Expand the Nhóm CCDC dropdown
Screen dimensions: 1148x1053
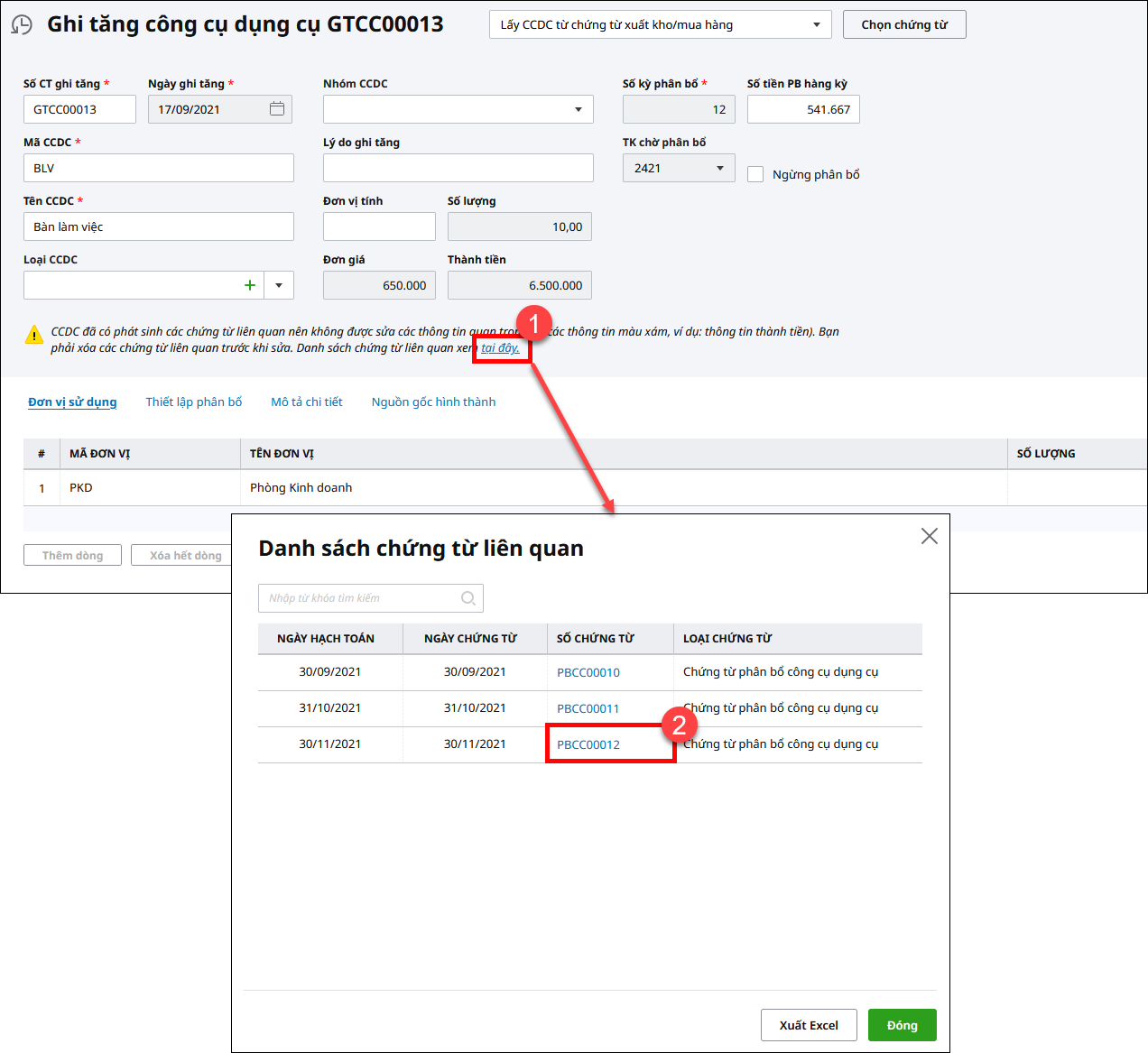coord(578,109)
